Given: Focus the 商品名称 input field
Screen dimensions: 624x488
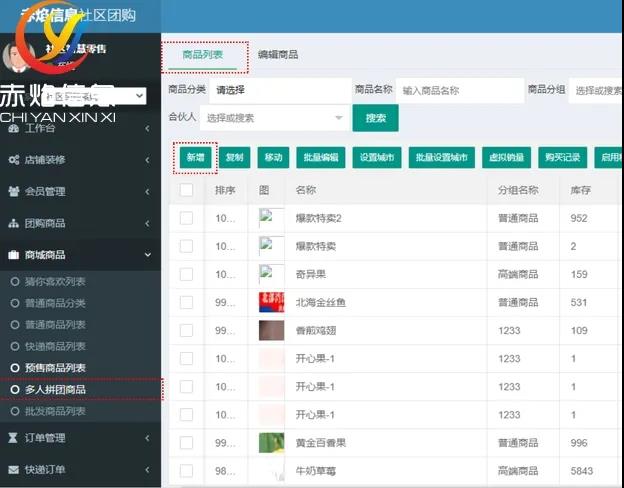Looking at the screenshot, I should pos(458,90).
